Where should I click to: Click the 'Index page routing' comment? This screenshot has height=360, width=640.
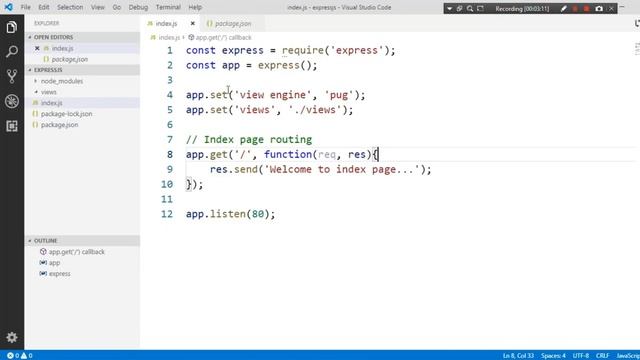tap(249, 140)
